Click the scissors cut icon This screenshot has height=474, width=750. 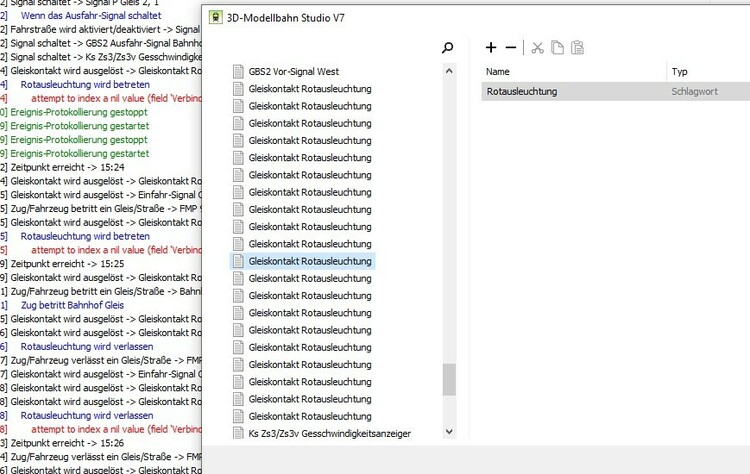click(x=537, y=47)
